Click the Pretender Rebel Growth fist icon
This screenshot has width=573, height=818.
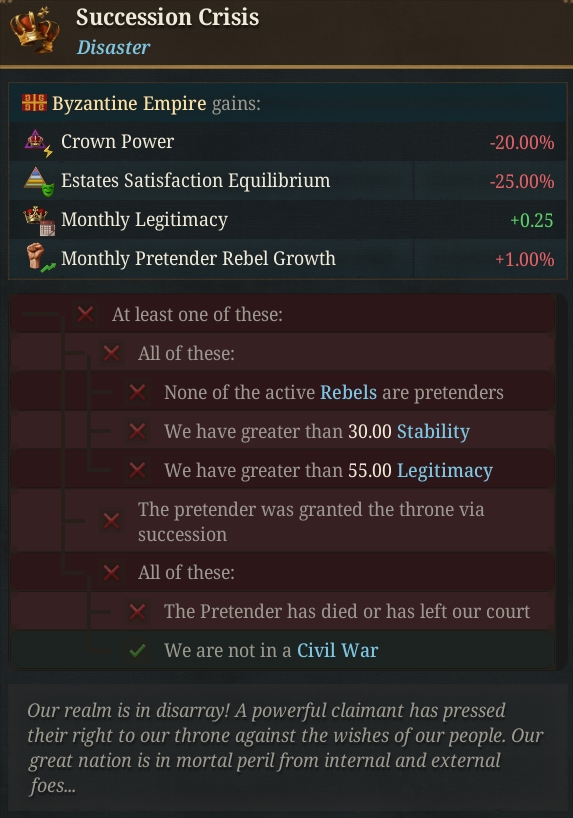click(x=40, y=259)
